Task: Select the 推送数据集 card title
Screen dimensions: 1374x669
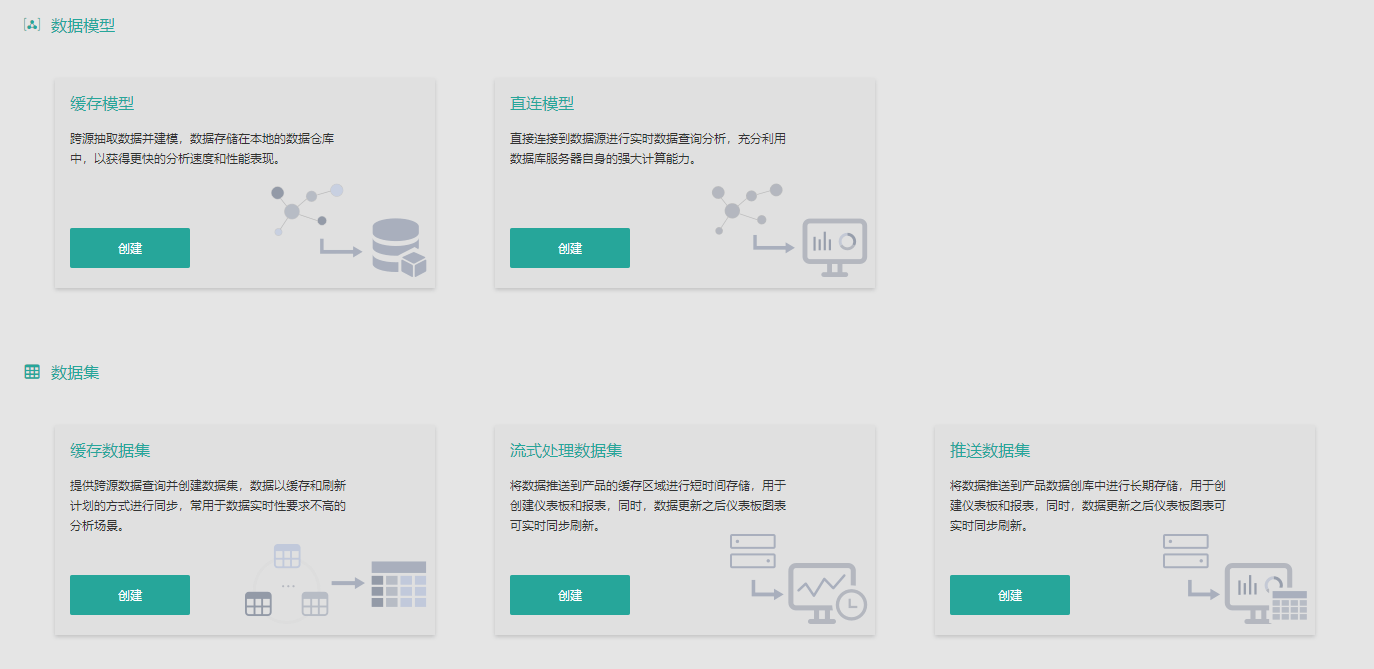Action: (990, 451)
